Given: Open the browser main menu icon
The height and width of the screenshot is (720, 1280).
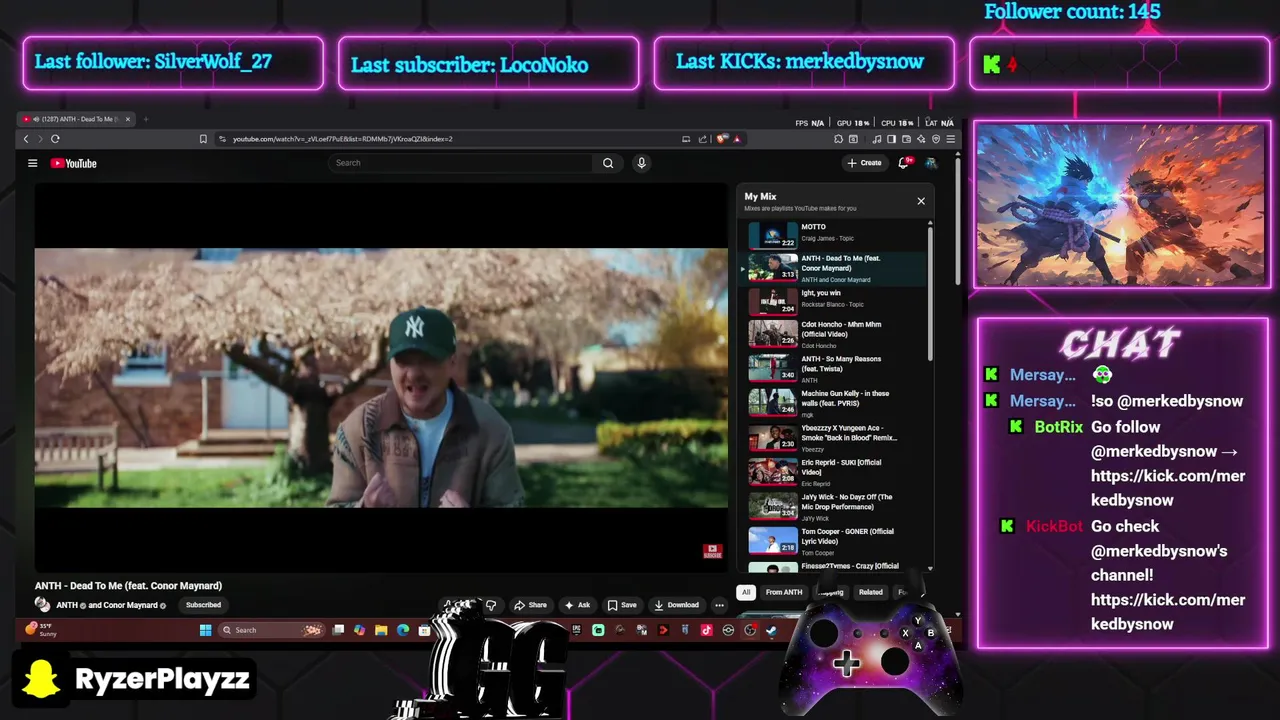Looking at the screenshot, I should coord(950,139).
